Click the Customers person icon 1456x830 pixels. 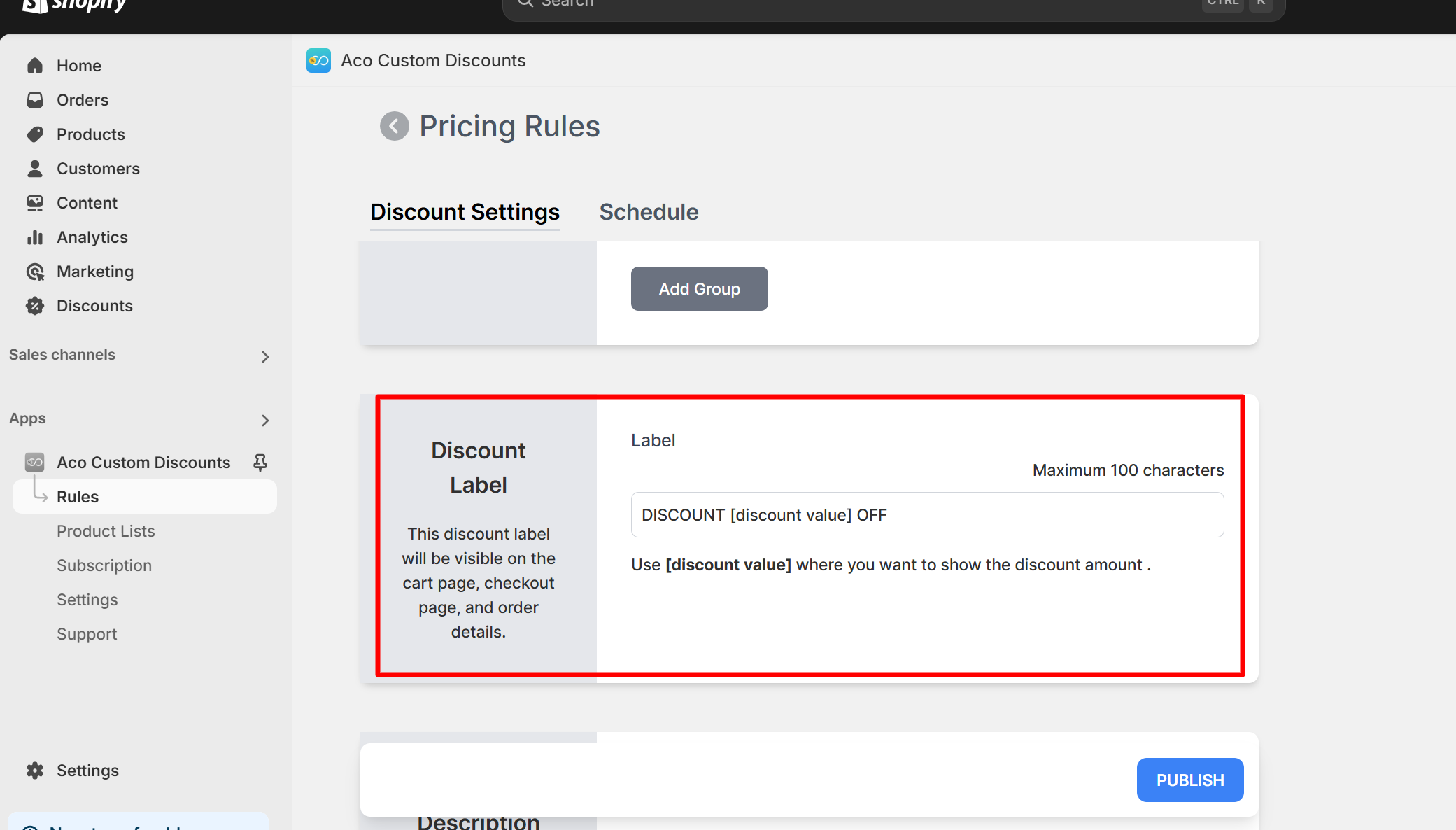(35, 169)
